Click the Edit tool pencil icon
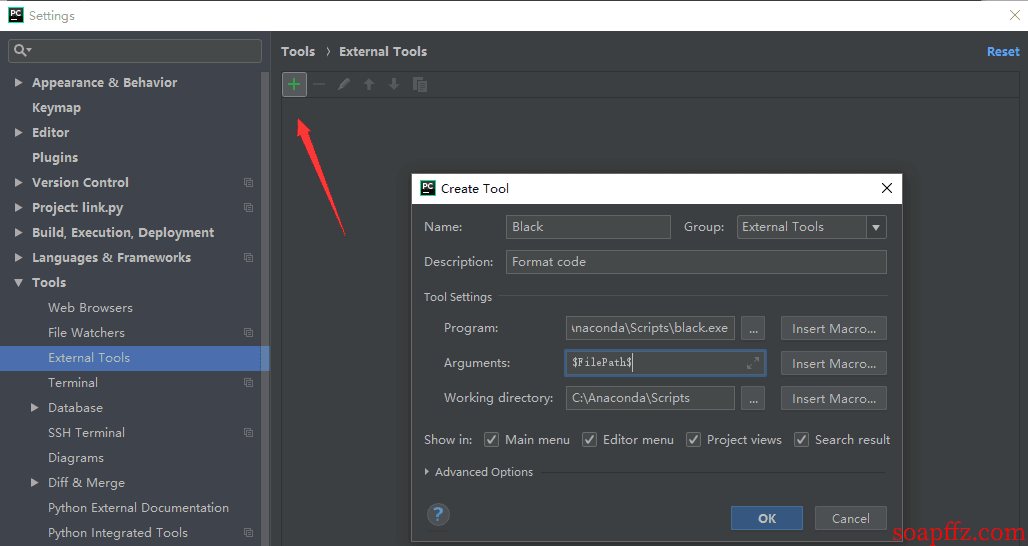 (x=344, y=85)
